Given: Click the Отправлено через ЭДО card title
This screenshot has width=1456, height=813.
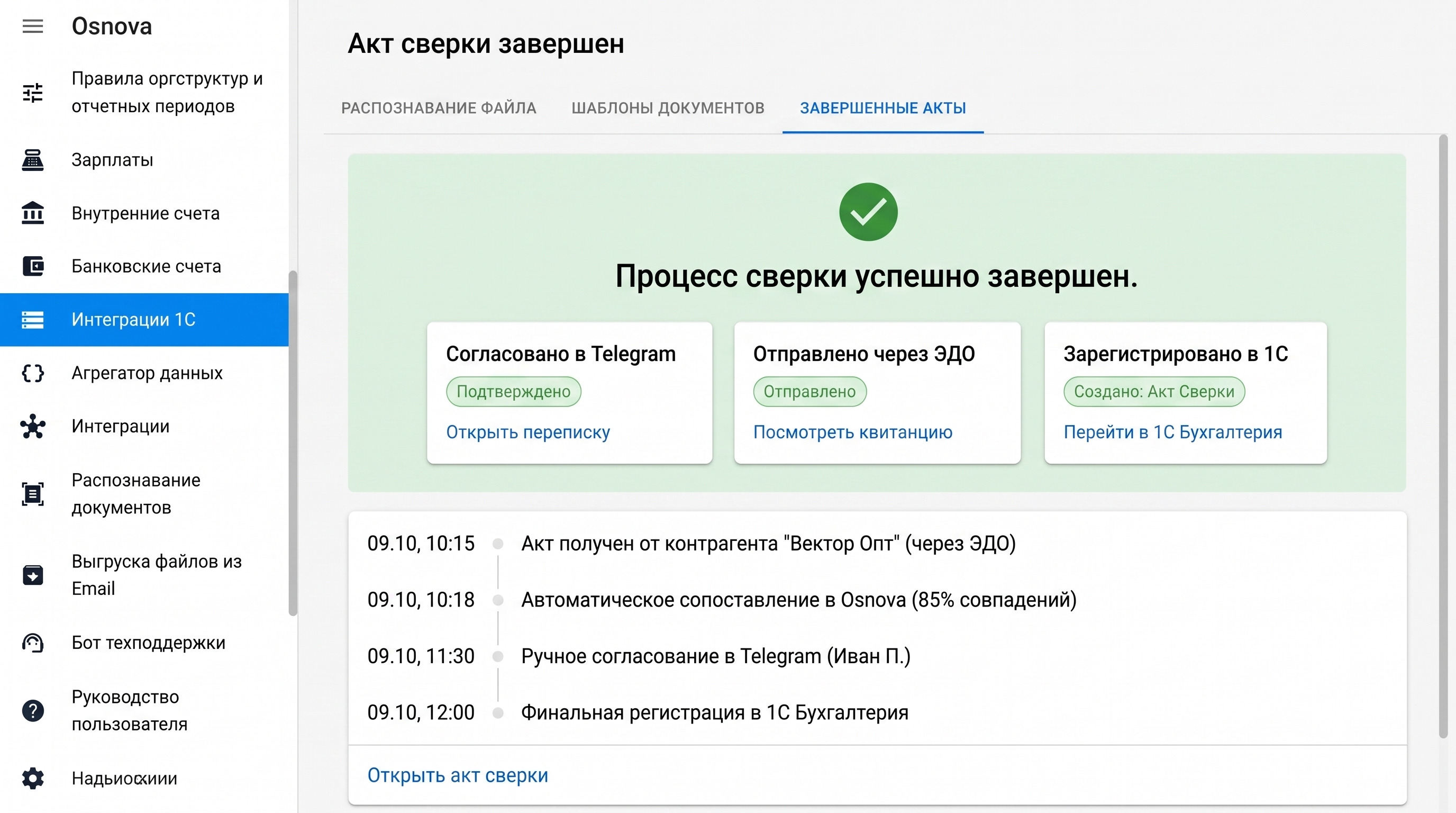Looking at the screenshot, I should pyautogui.click(x=863, y=354).
